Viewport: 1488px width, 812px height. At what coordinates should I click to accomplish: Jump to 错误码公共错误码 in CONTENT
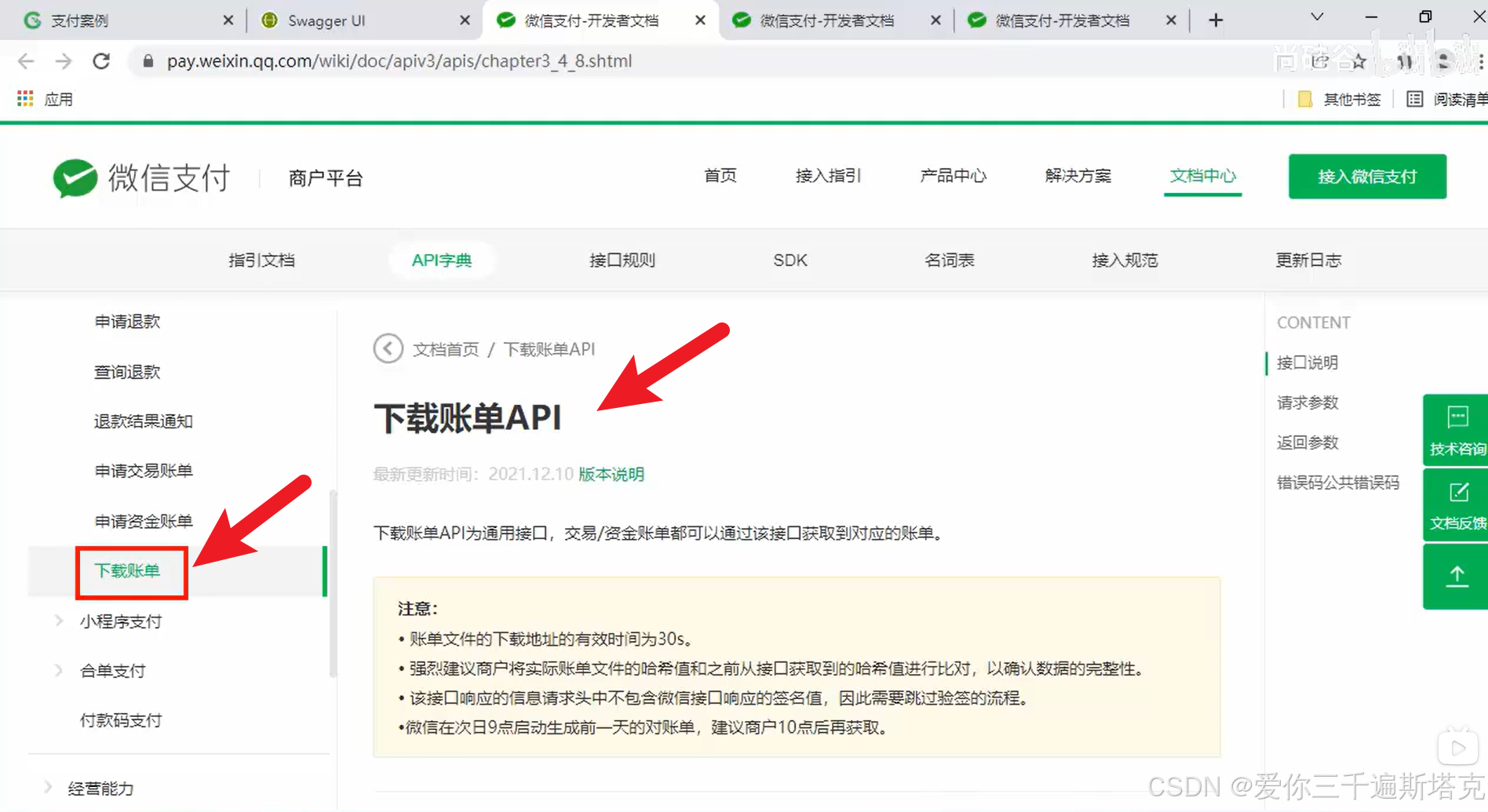1338,482
